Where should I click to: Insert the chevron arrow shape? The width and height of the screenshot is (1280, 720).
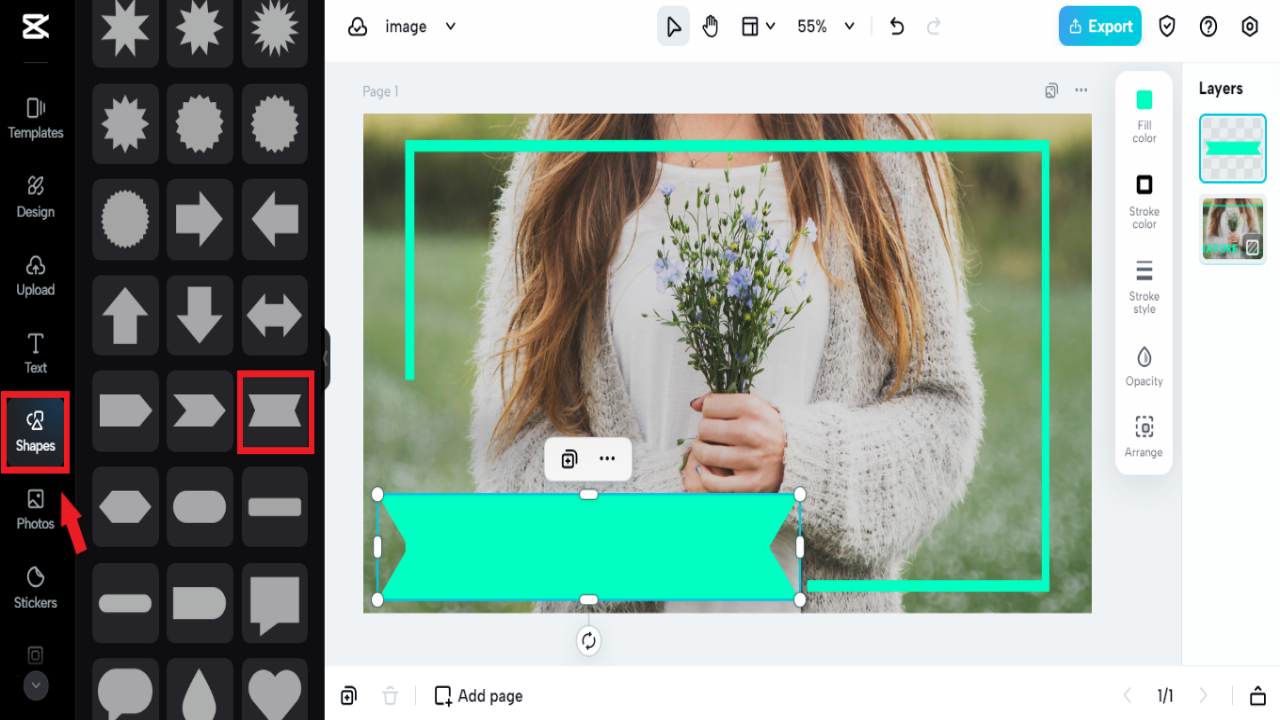point(200,410)
